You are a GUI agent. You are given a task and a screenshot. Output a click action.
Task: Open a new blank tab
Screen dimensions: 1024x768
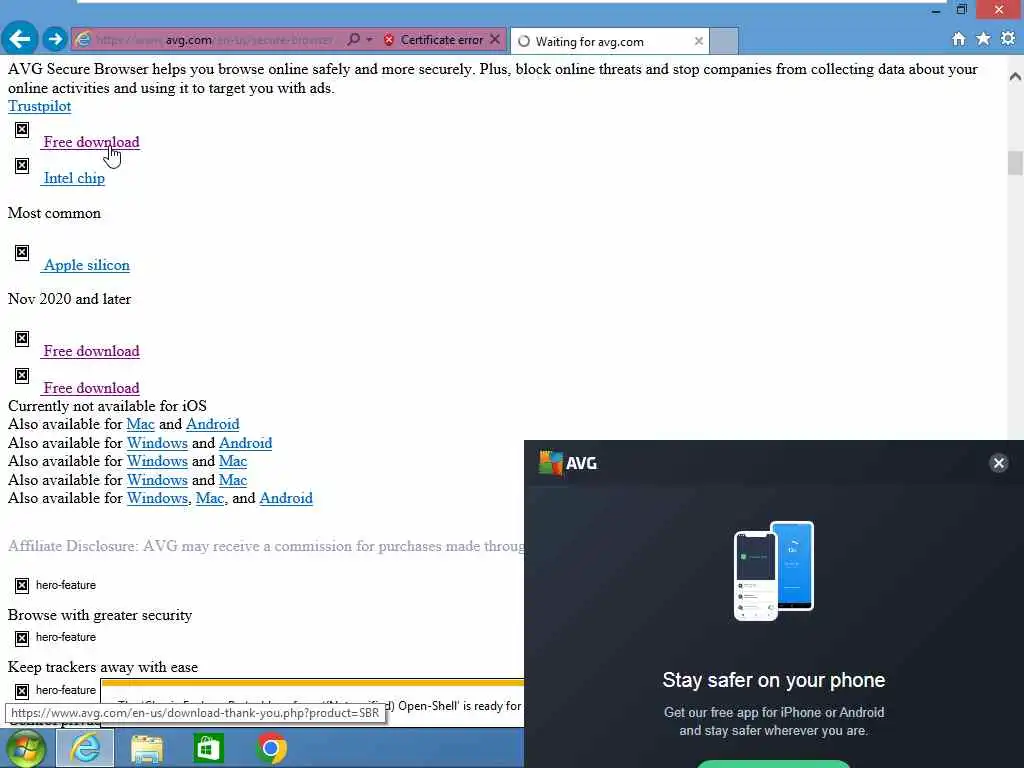pyautogui.click(x=724, y=41)
